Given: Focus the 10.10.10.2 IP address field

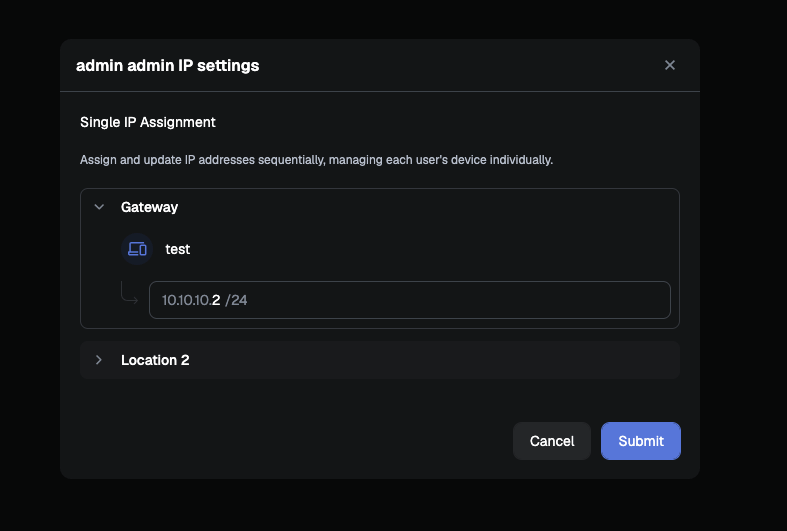Looking at the screenshot, I should 410,300.
